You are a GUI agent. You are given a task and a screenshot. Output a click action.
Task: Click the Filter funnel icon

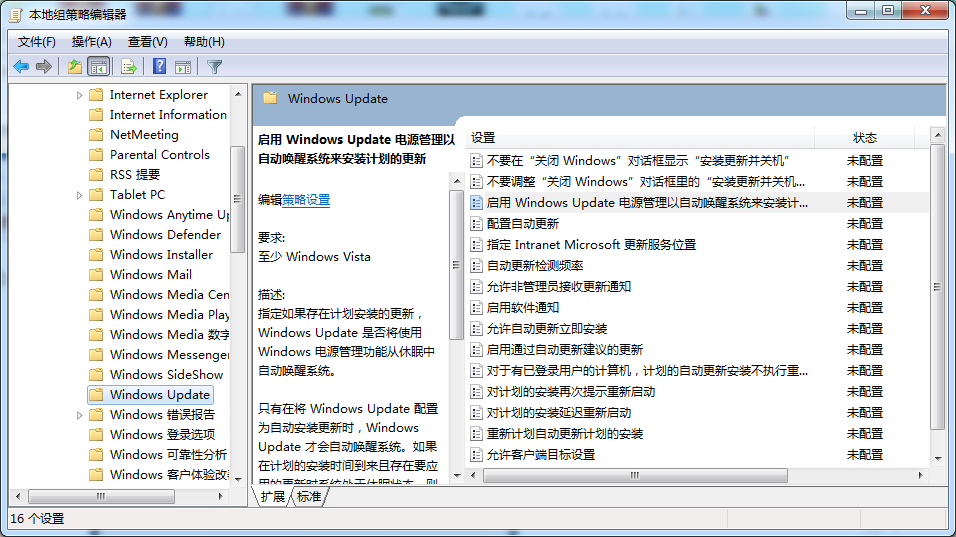(214, 67)
